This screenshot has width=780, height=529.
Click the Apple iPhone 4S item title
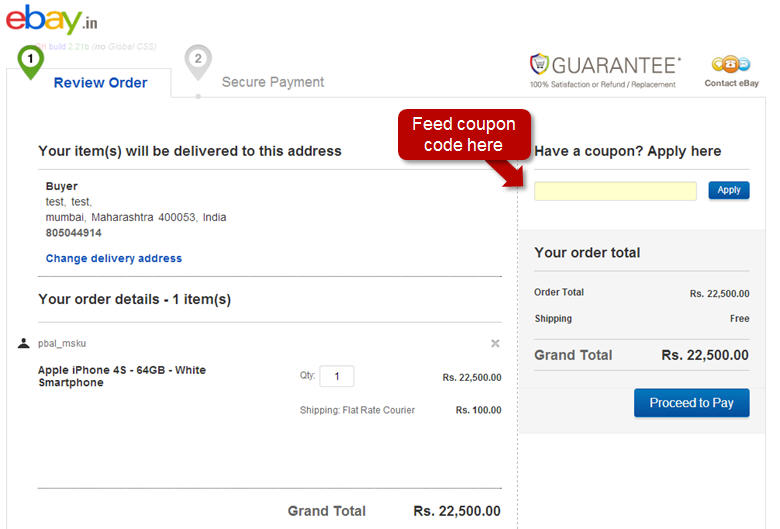point(122,376)
